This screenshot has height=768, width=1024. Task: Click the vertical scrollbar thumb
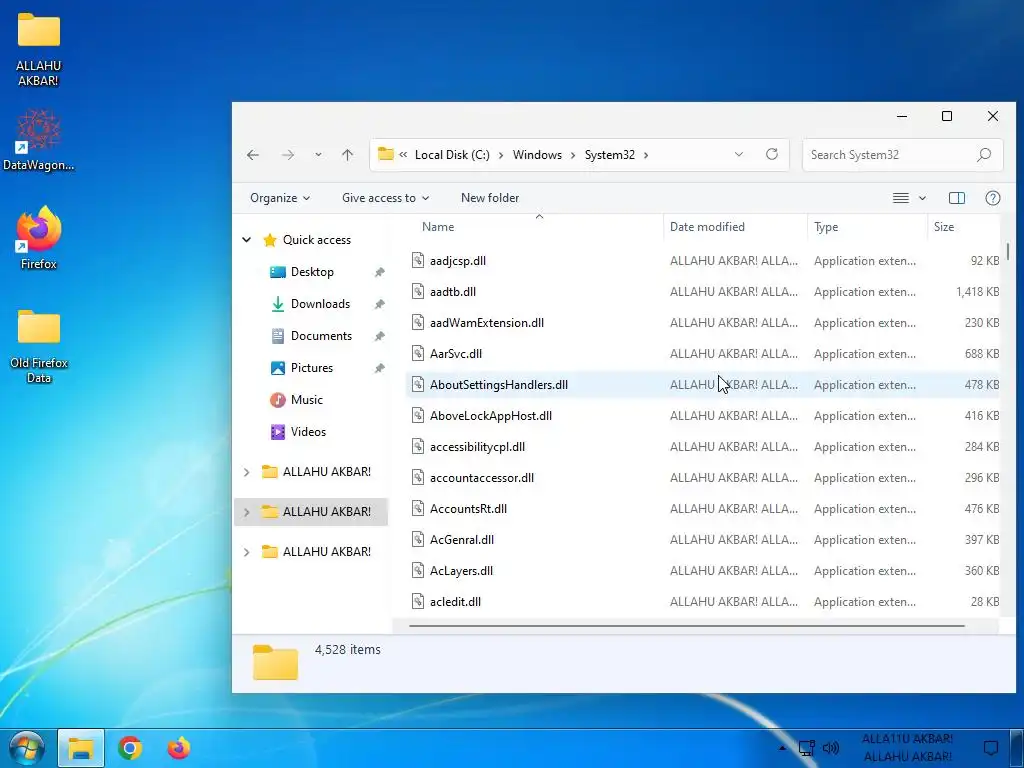click(1008, 251)
